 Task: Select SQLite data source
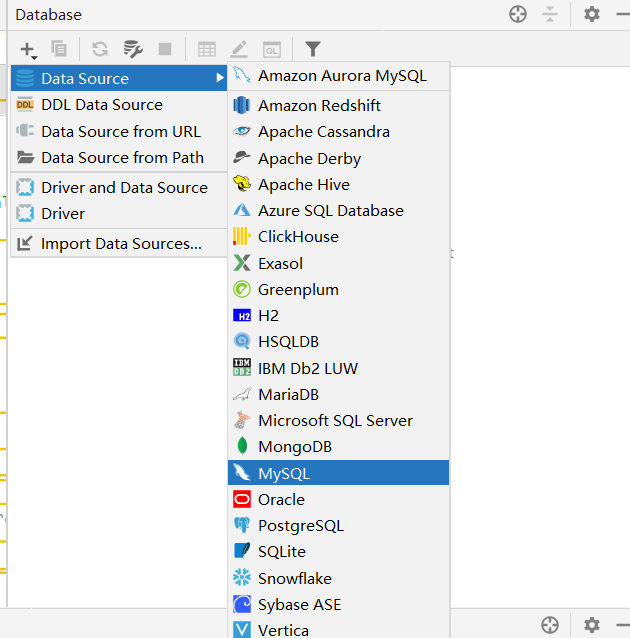(339, 552)
